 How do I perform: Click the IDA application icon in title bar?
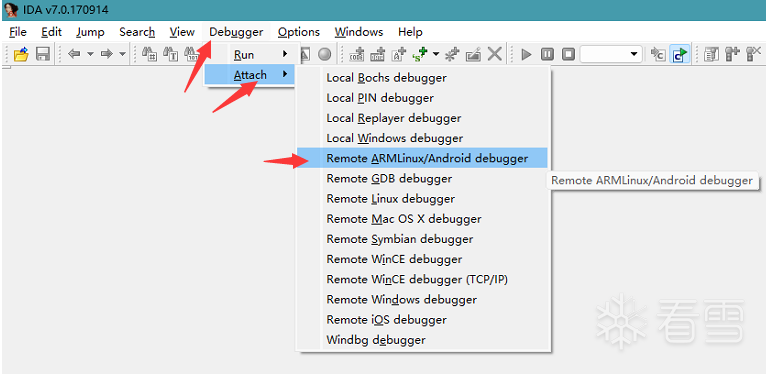click(10, 9)
